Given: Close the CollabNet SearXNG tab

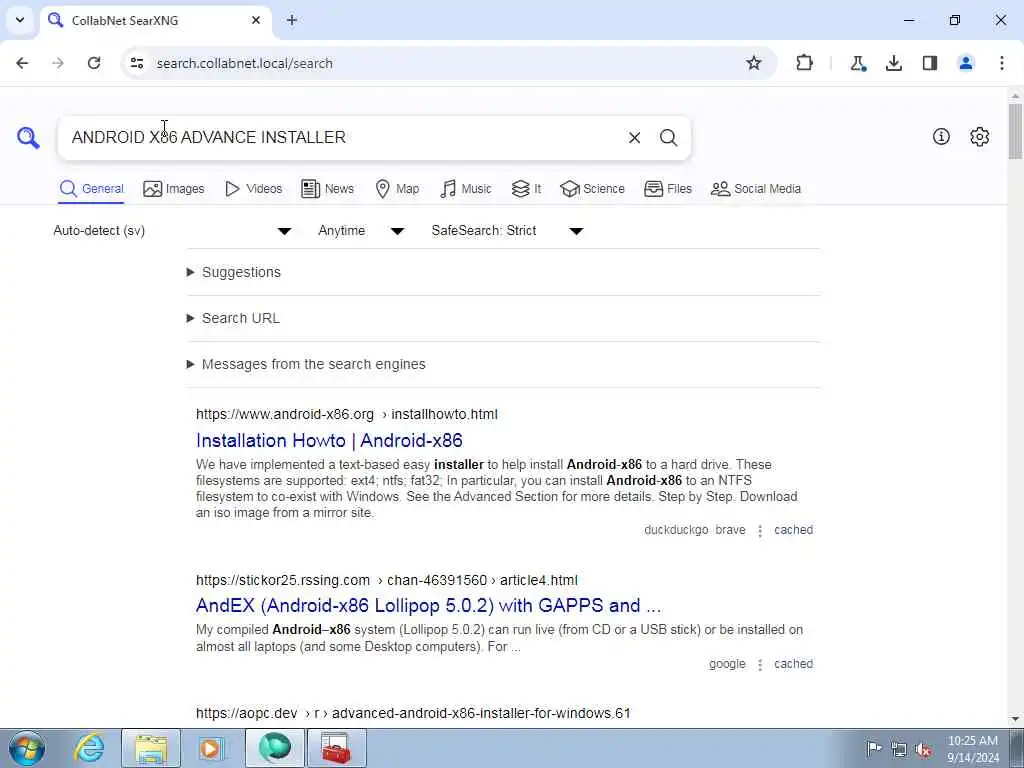Looking at the screenshot, I should coord(256,20).
